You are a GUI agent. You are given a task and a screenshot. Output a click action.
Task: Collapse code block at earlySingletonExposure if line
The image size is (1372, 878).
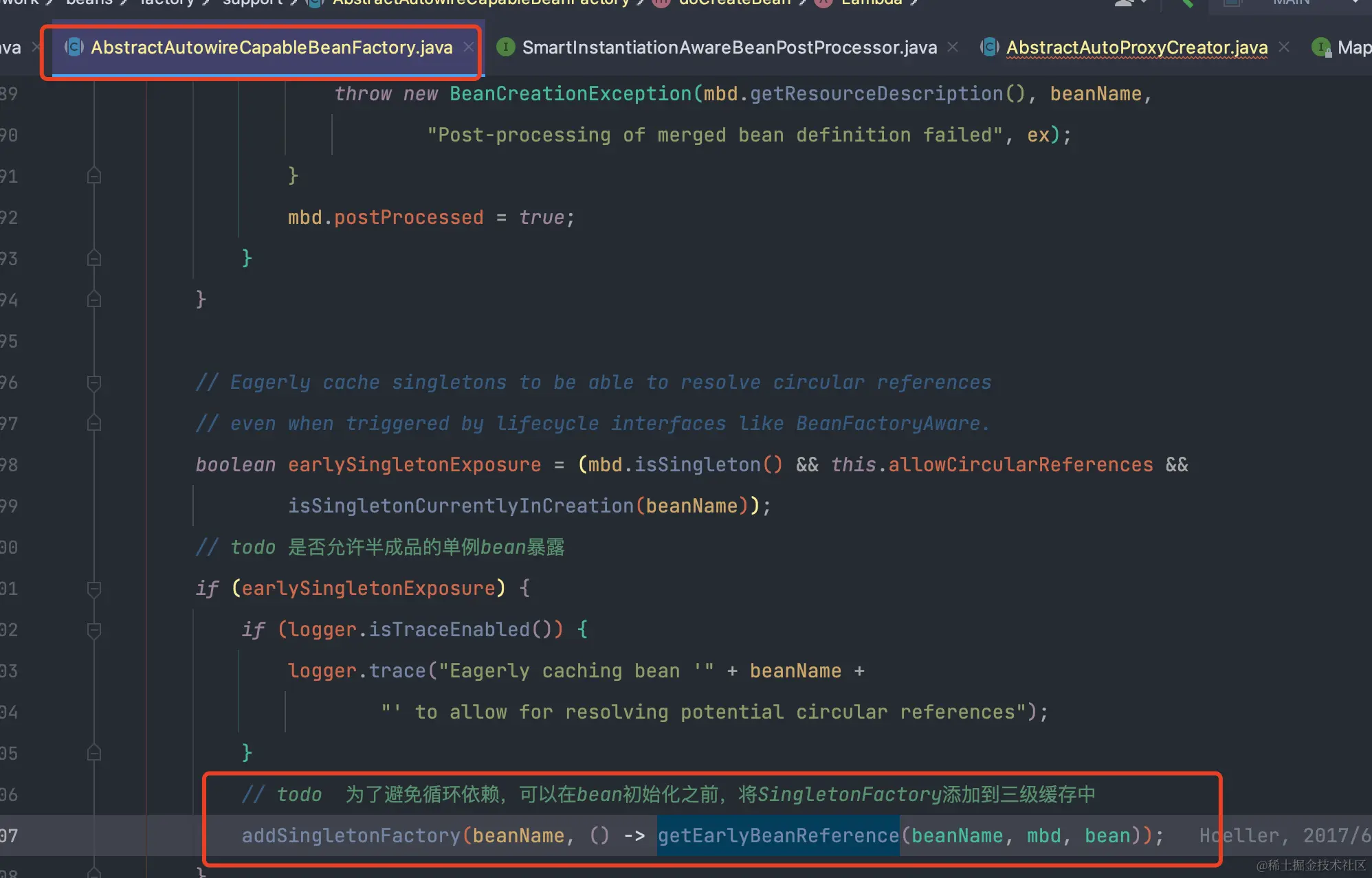[x=94, y=589]
